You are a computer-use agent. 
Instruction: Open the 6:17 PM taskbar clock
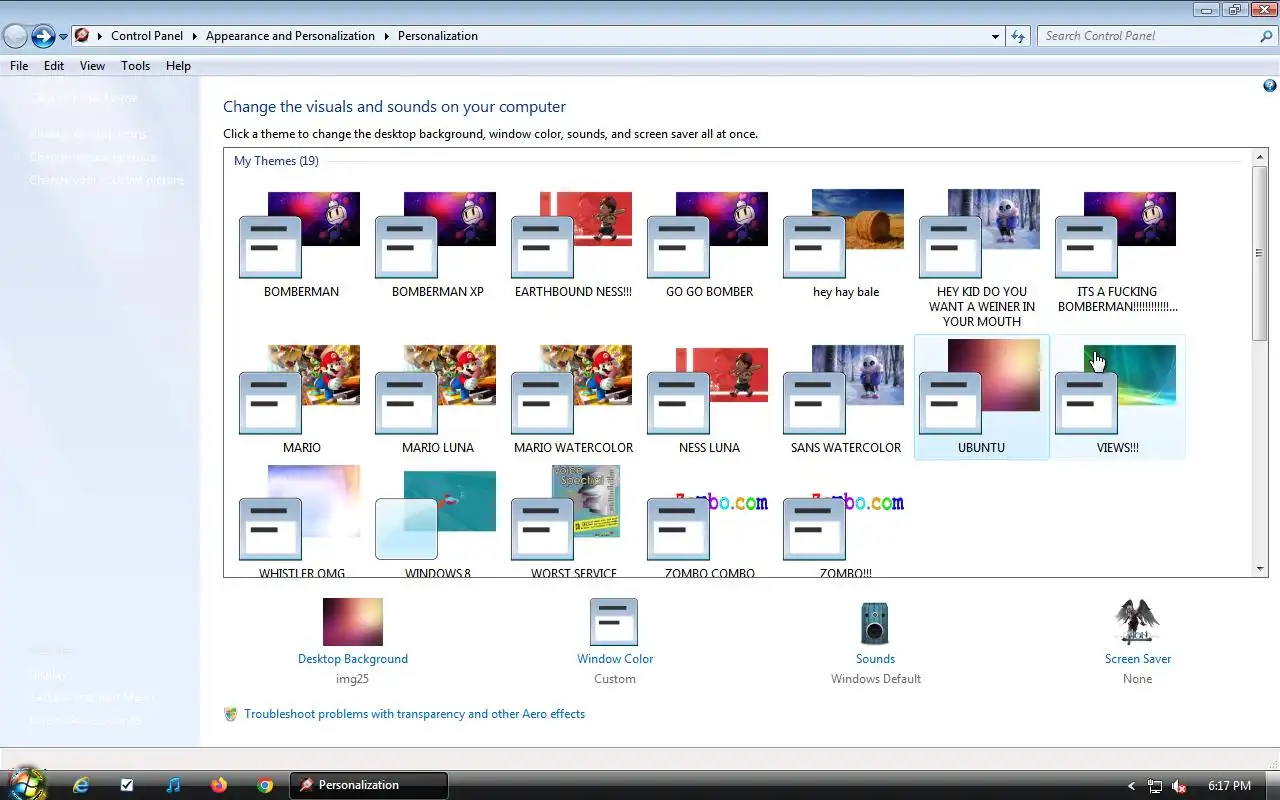pos(1229,786)
